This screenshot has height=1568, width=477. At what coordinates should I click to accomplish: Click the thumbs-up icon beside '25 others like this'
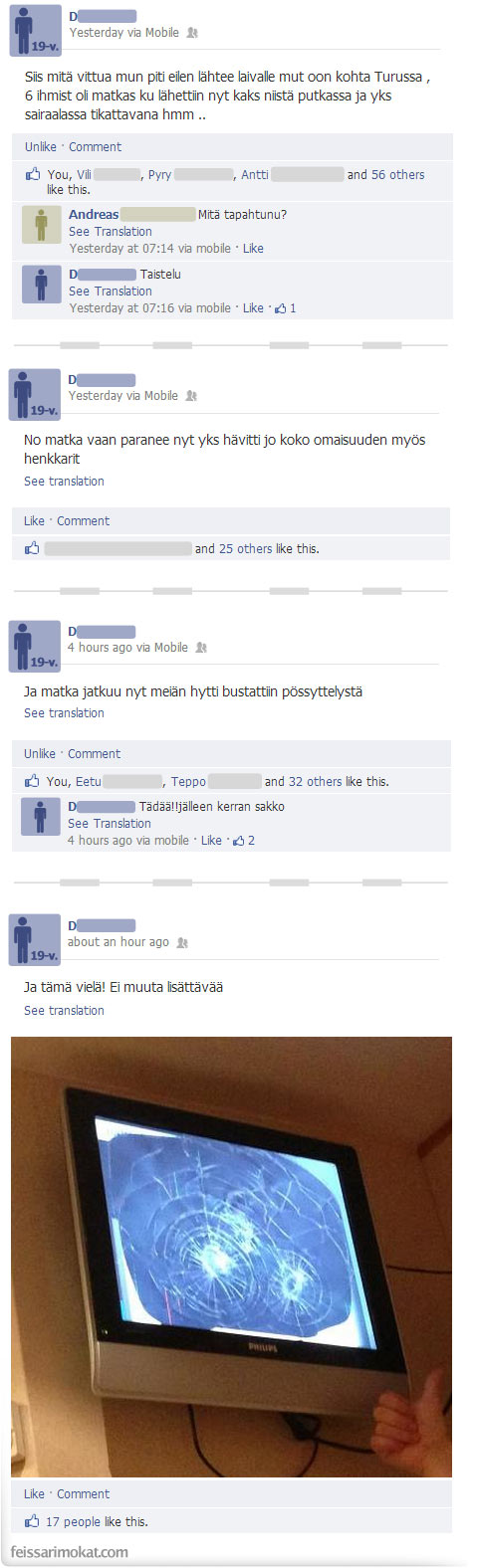point(32,548)
